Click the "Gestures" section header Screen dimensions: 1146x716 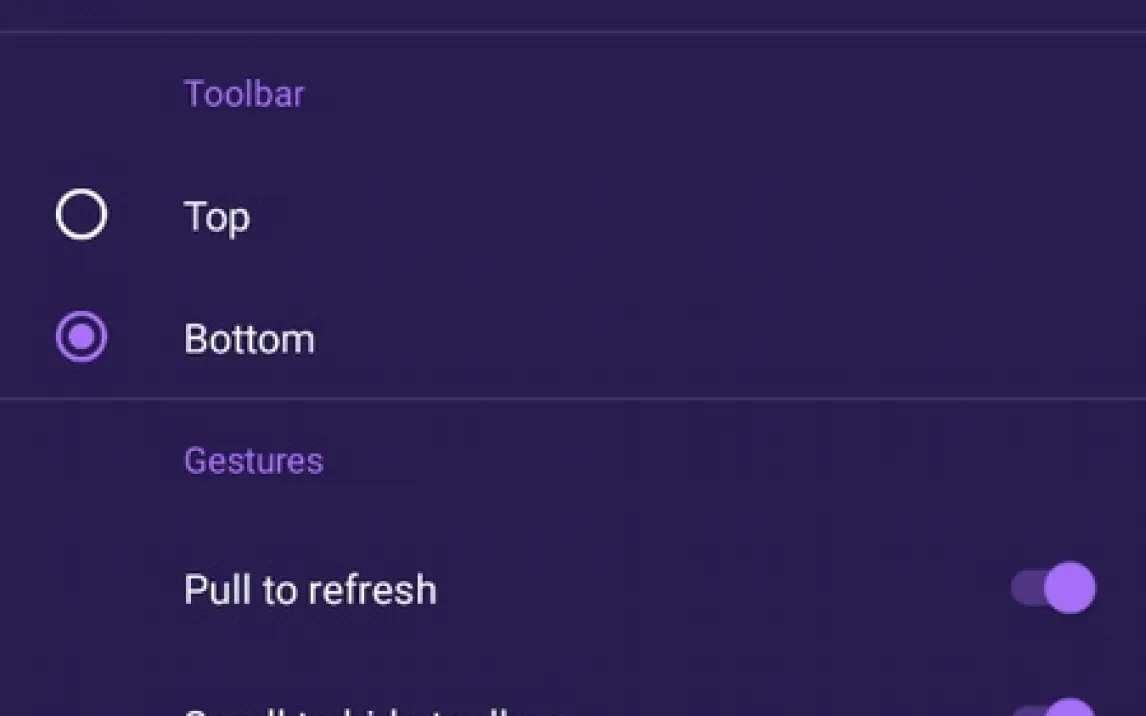coord(253,461)
